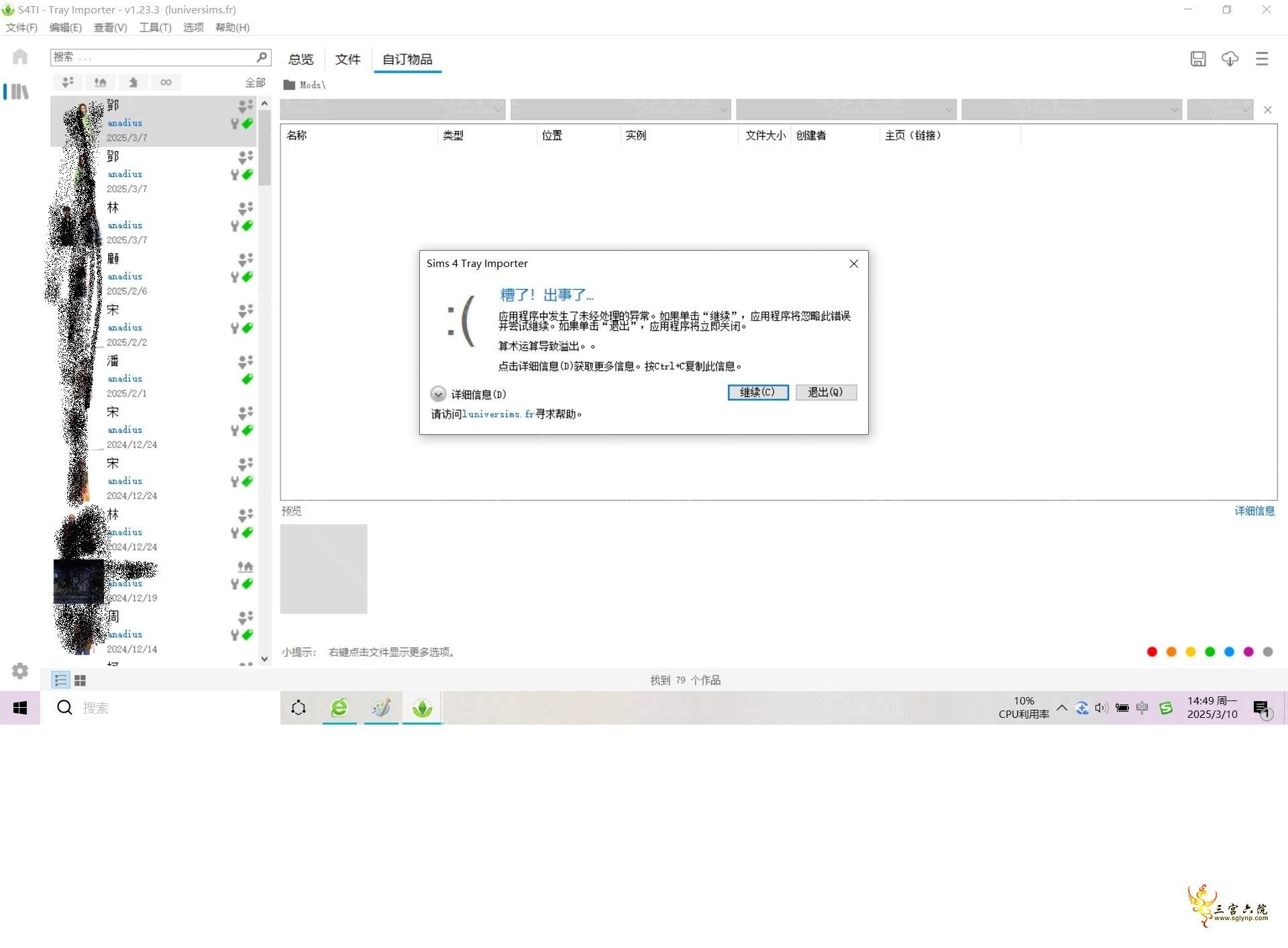Screen dimensions: 1288x948
Task: Close the error dialog
Action: click(853, 264)
